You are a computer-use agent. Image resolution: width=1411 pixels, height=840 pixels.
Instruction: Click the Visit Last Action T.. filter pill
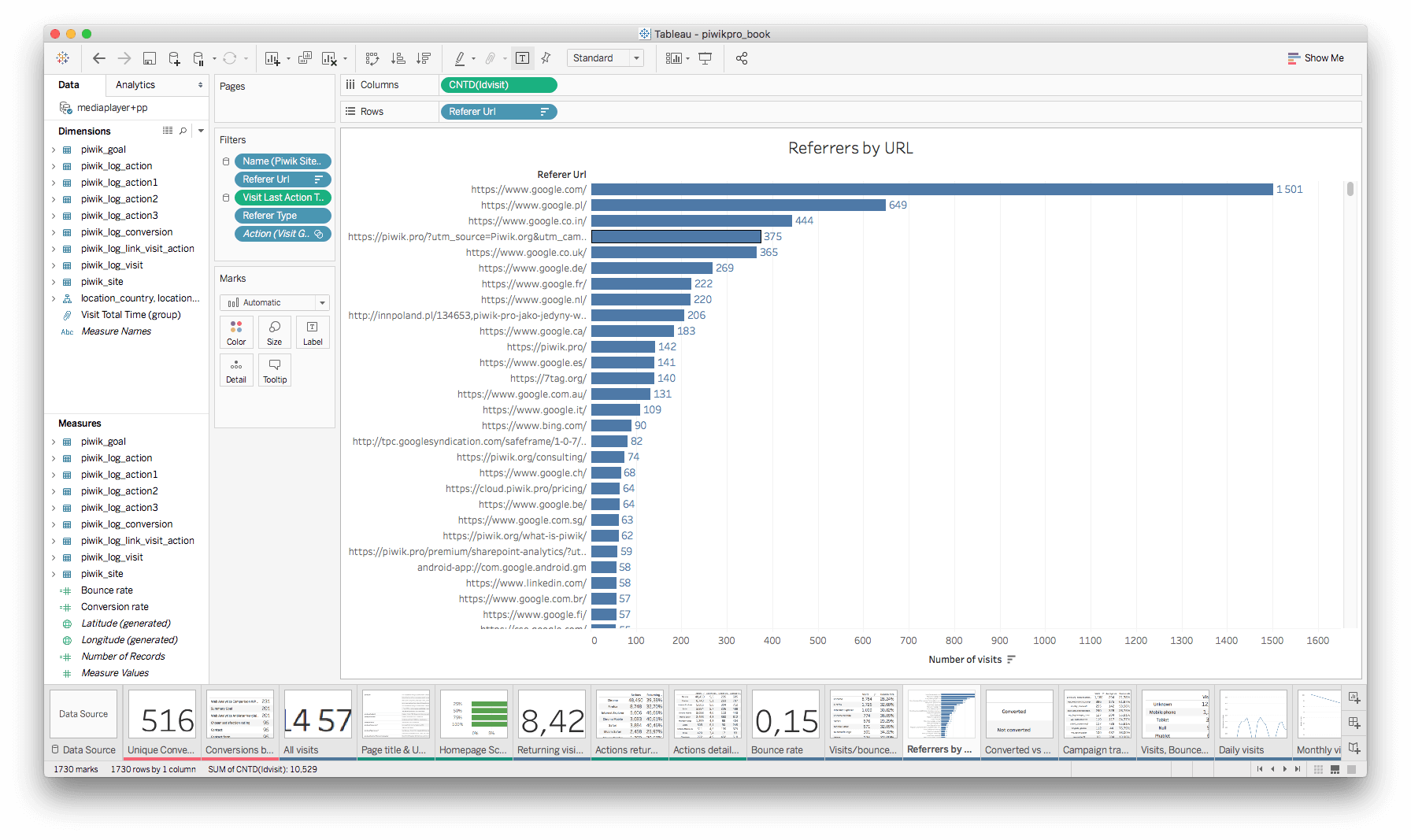click(283, 198)
